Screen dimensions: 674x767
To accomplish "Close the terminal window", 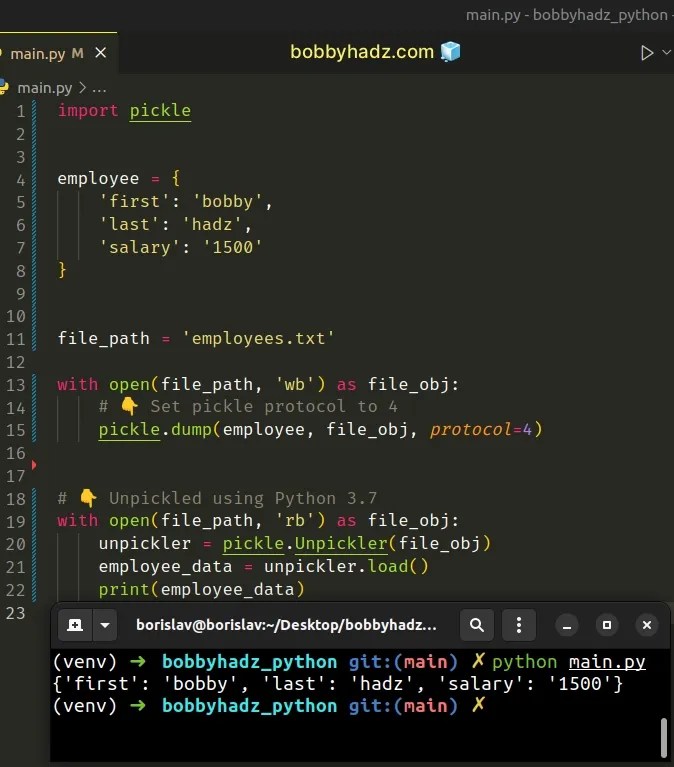I will pos(647,625).
